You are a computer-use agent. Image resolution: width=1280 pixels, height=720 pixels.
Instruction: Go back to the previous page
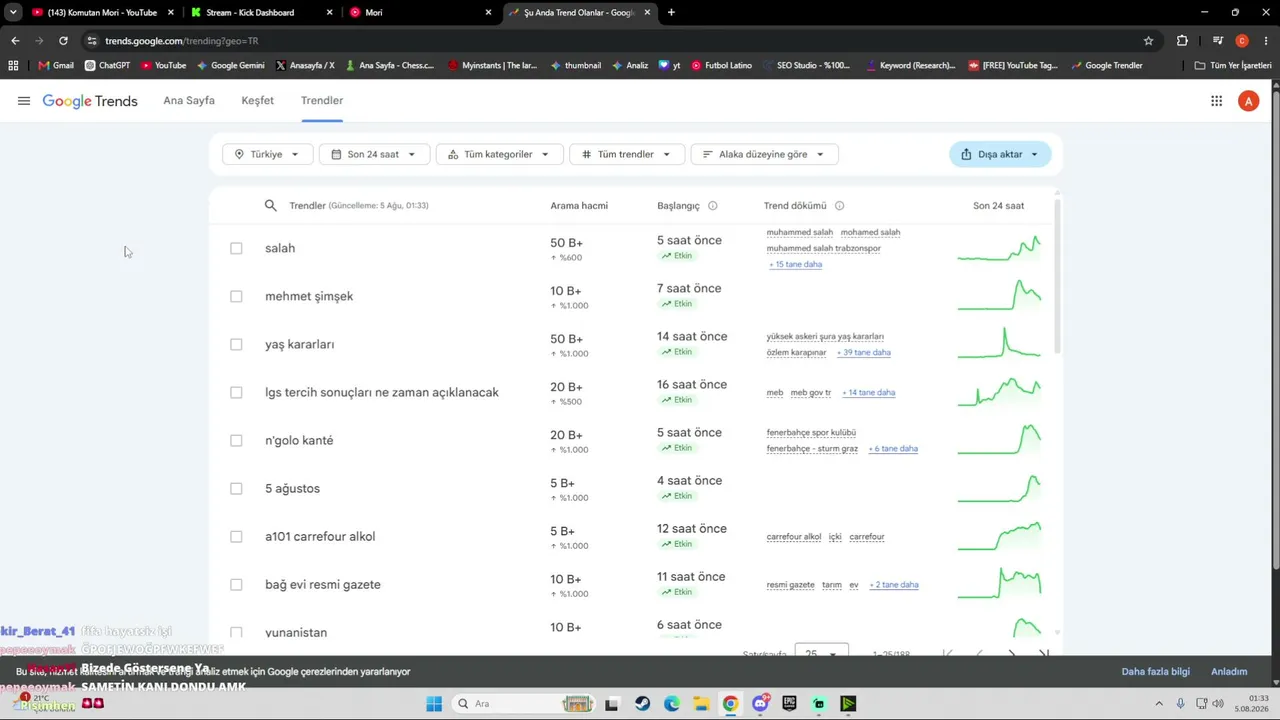click(15, 41)
